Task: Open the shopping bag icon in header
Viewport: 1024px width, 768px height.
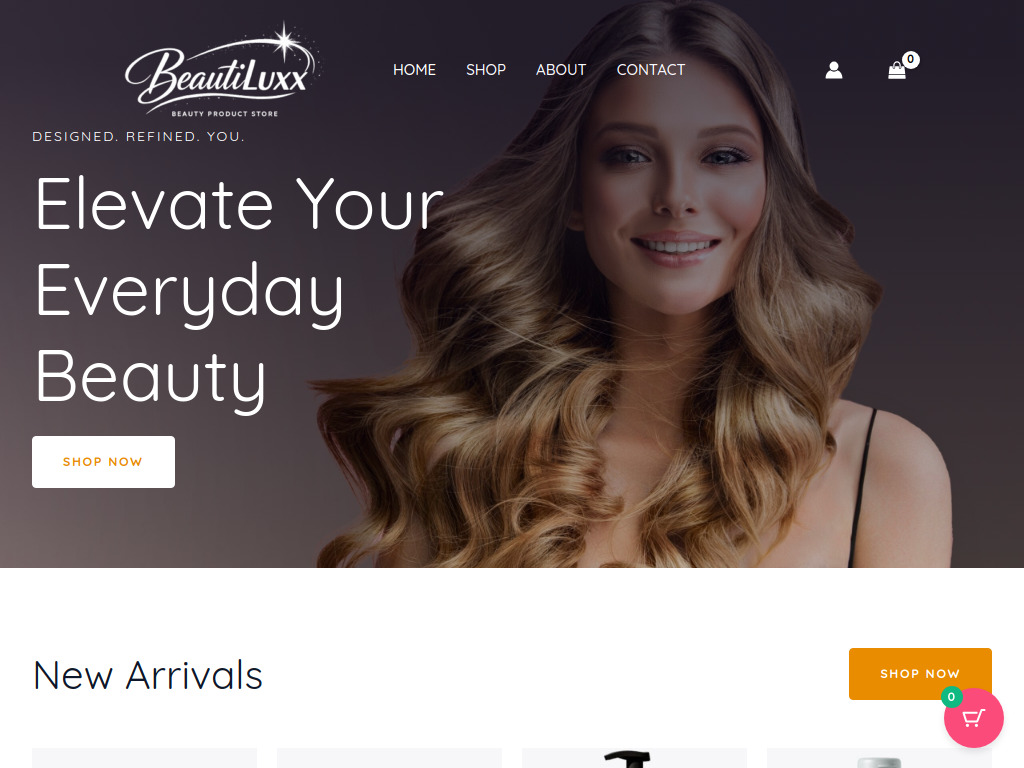Action: click(x=897, y=71)
